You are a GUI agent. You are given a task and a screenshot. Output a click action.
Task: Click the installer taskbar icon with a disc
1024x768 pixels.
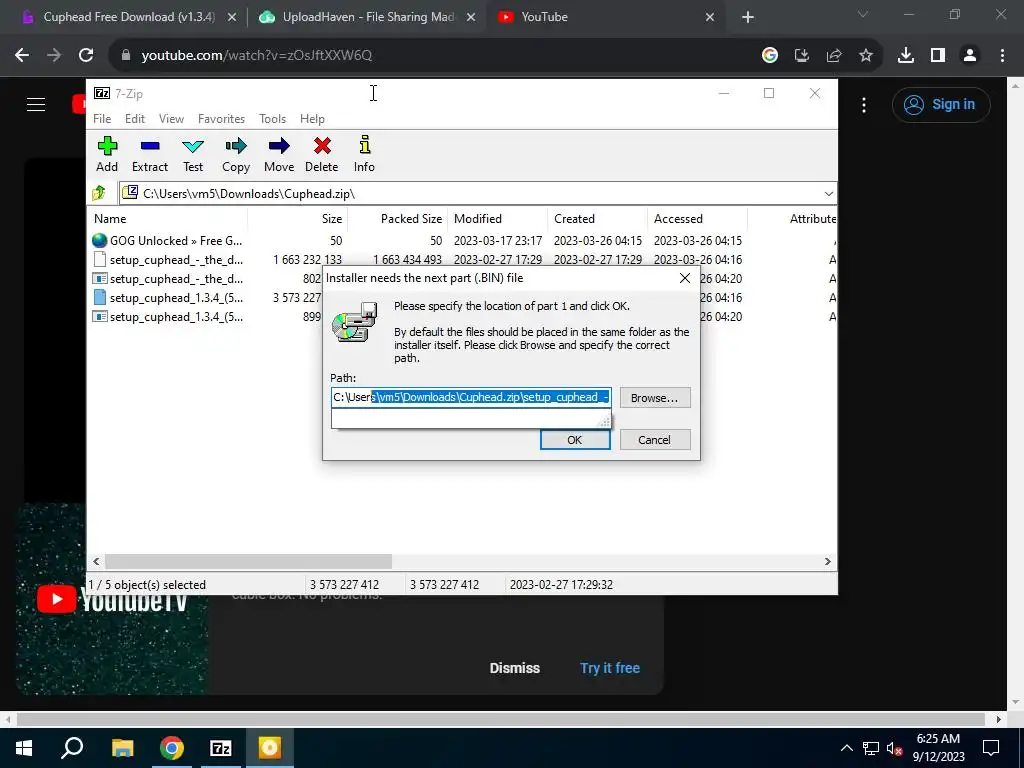(269, 748)
